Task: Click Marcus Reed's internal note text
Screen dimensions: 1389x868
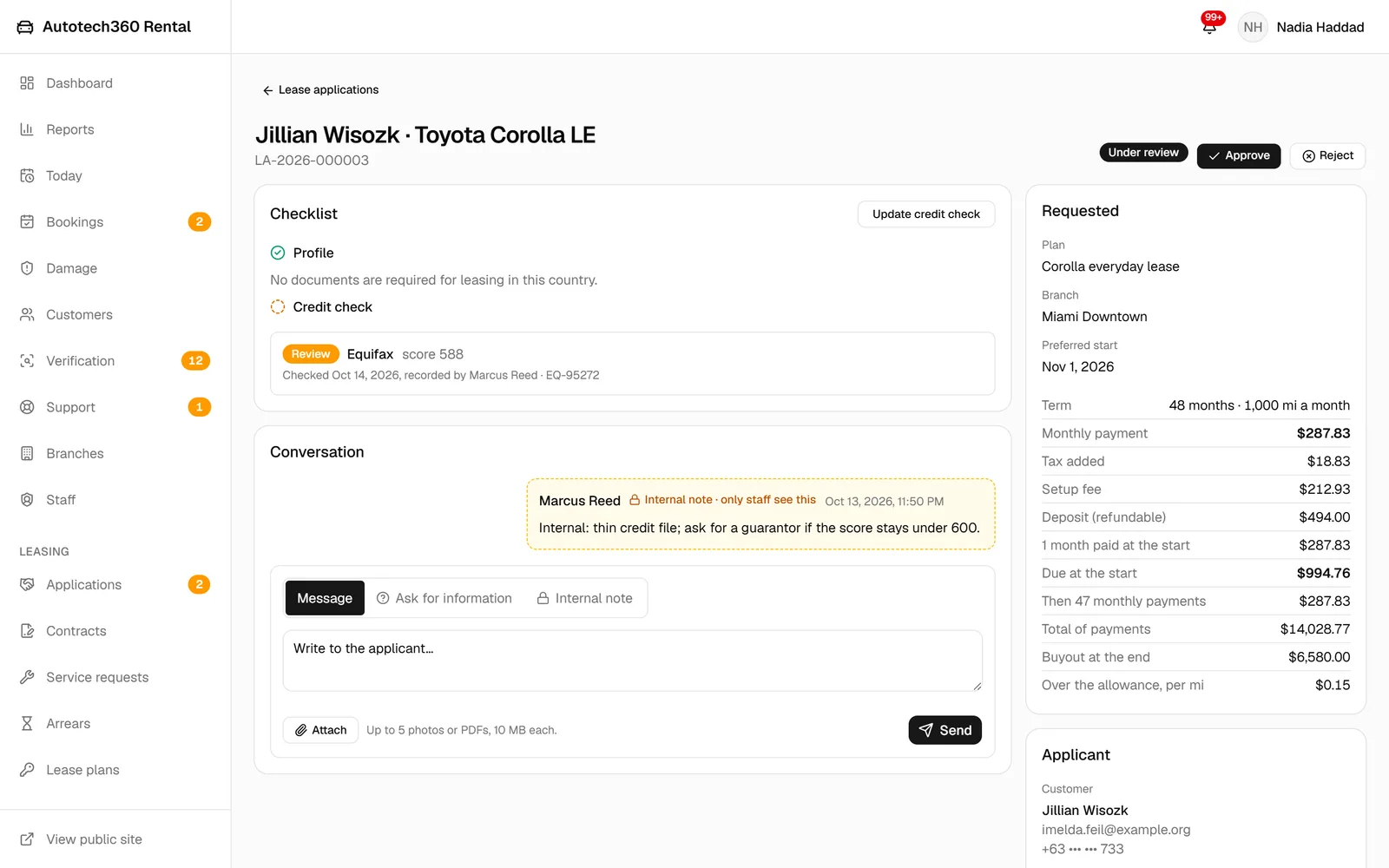Action: tap(760, 528)
